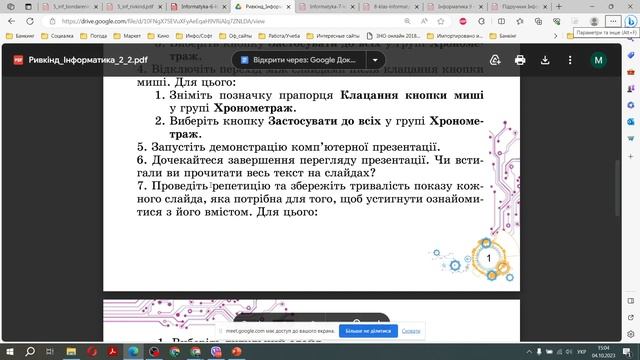Open the zoom magnifier icon in the address bar

(407, 21)
